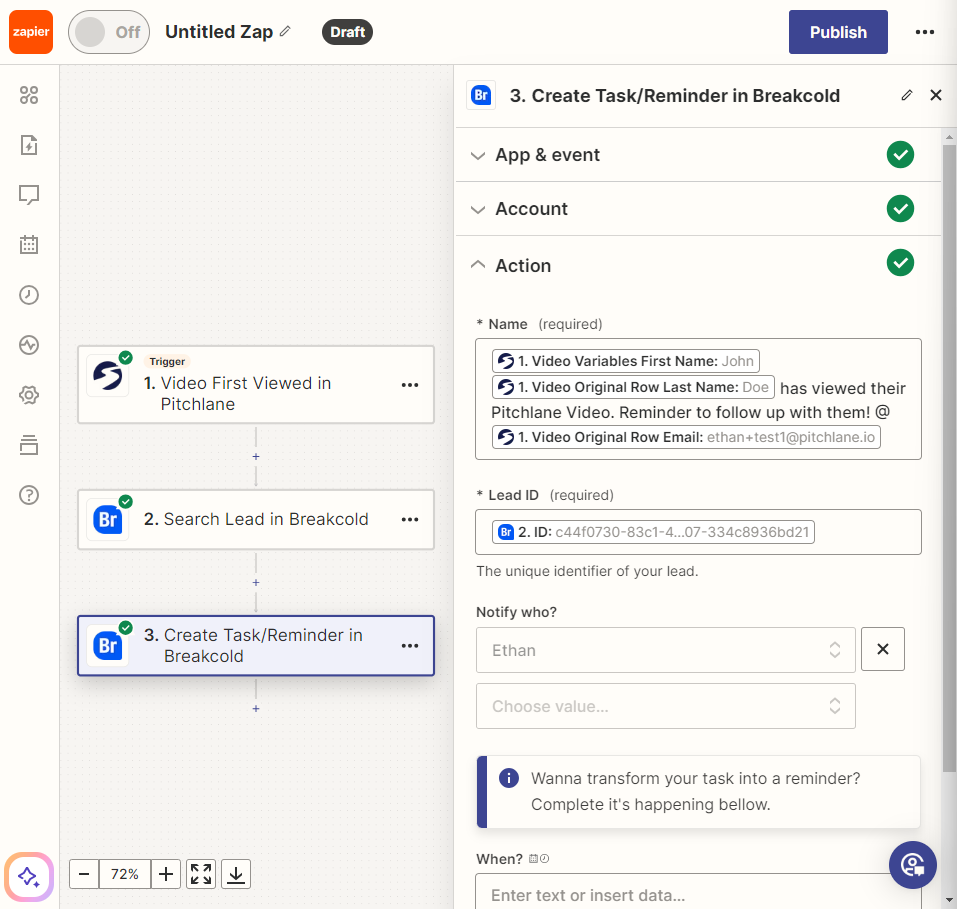Click the Video Variables First Name pill
Viewport: 957px width, 909px height.
click(x=626, y=361)
